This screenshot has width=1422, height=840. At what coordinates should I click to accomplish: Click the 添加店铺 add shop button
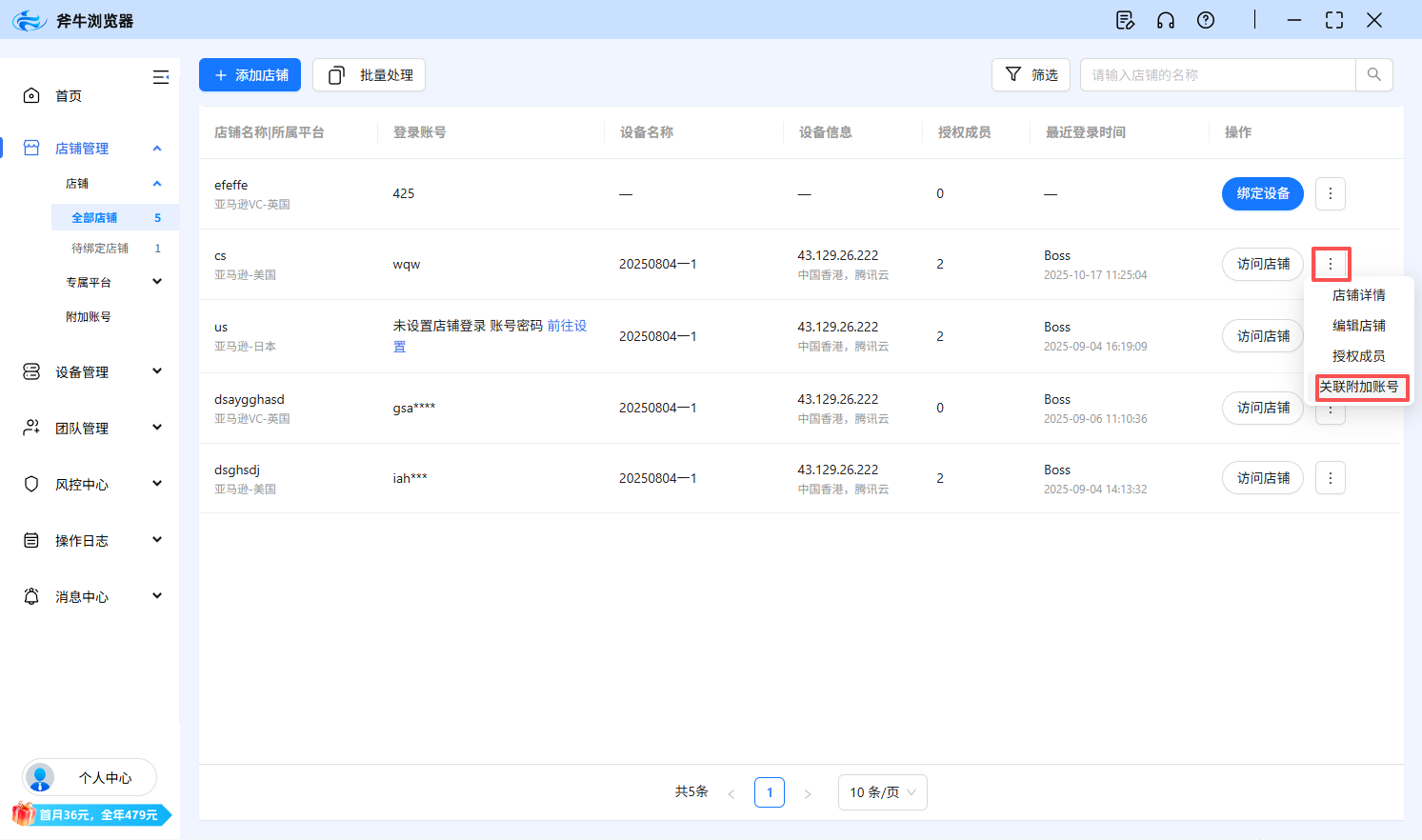pos(250,74)
